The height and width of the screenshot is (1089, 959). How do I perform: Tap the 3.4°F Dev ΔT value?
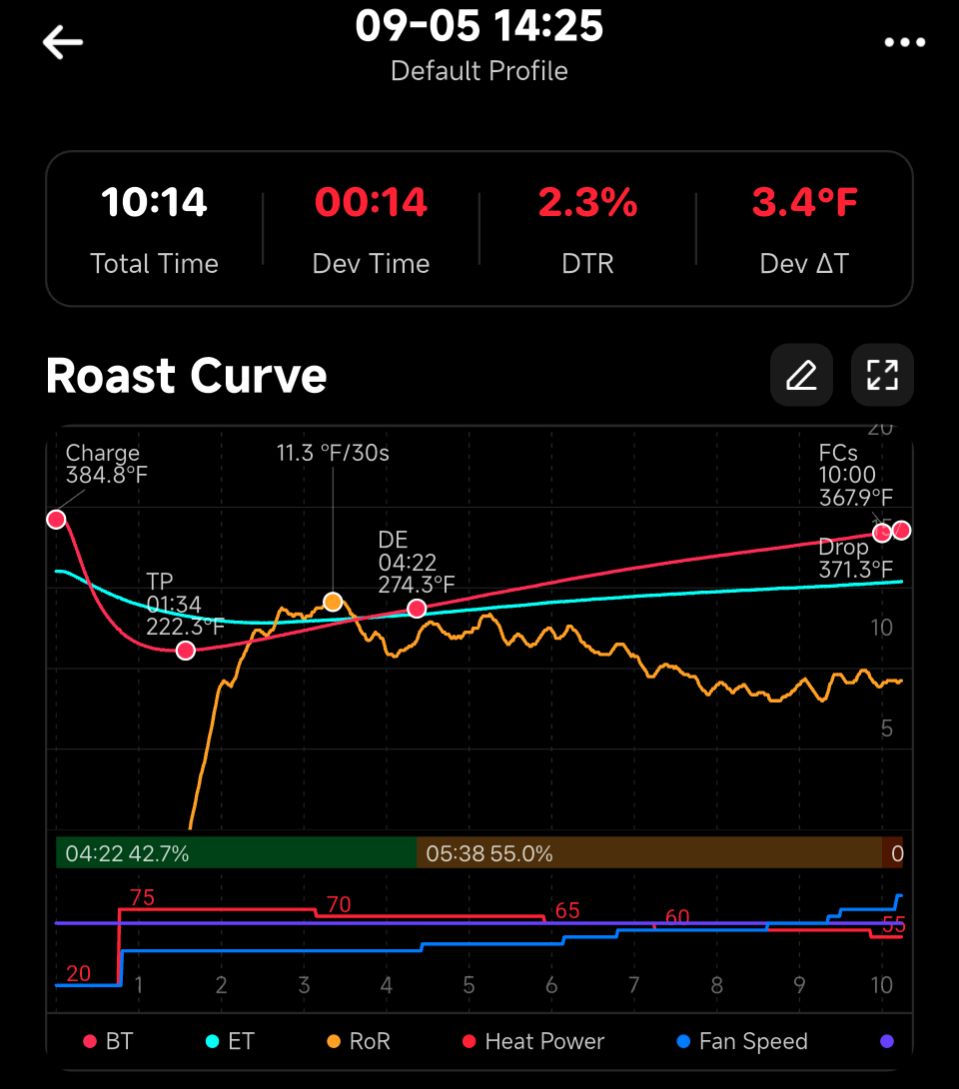click(804, 202)
